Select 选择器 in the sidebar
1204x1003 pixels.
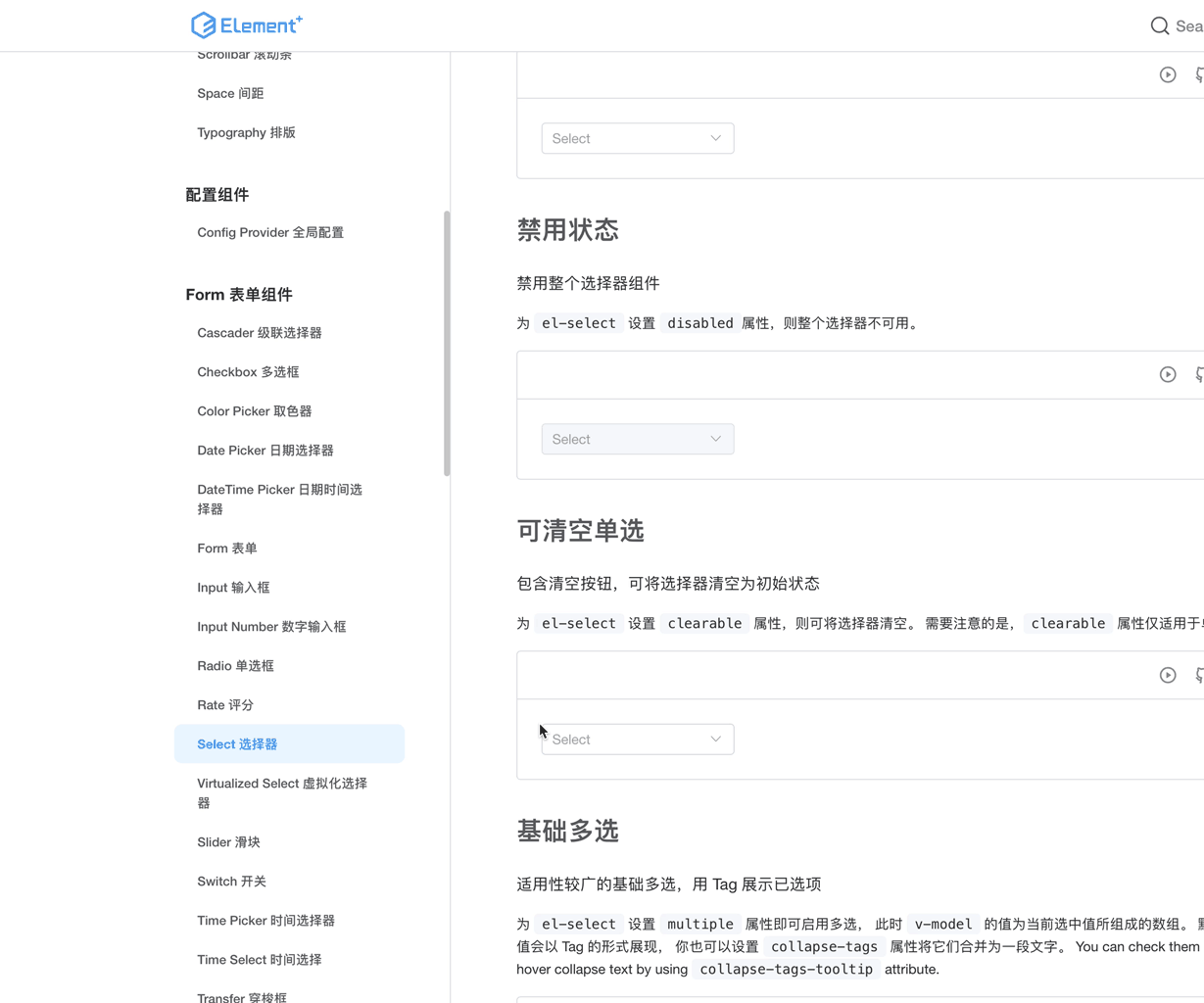235,743
